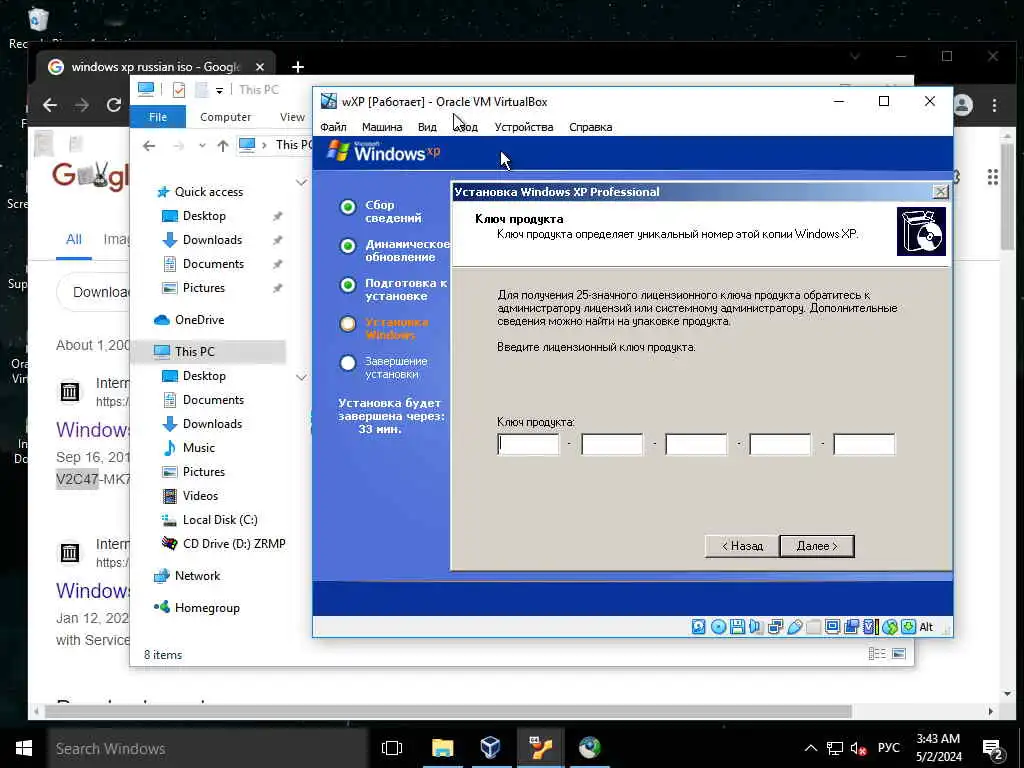Switch Explorer to large thumbnails view icon
The height and width of the screenshot is (768, 1024).
[x=899, y=654]
